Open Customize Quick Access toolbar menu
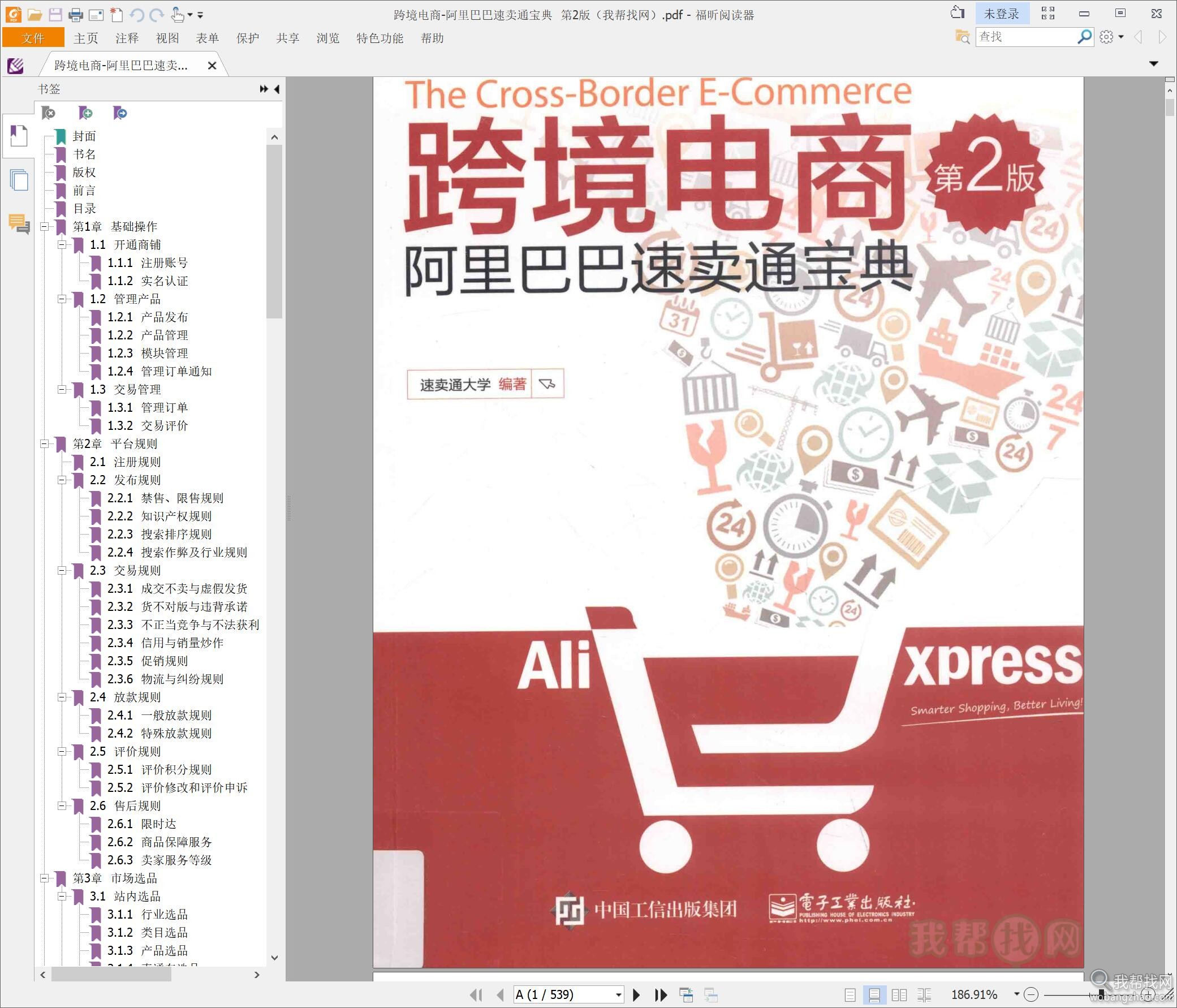 tap(200, 15)
